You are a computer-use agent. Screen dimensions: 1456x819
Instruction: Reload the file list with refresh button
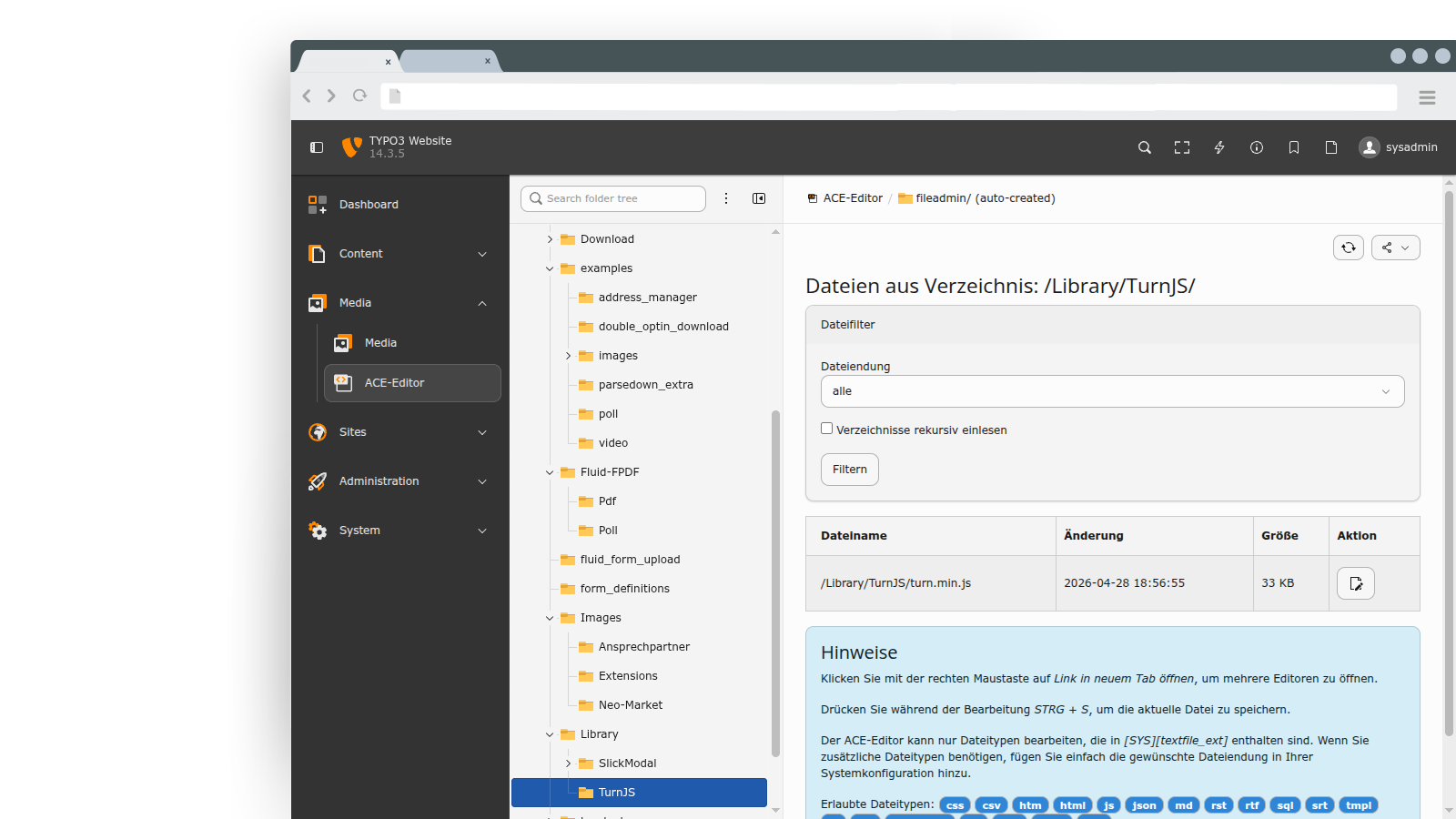tap(1349, 248)
